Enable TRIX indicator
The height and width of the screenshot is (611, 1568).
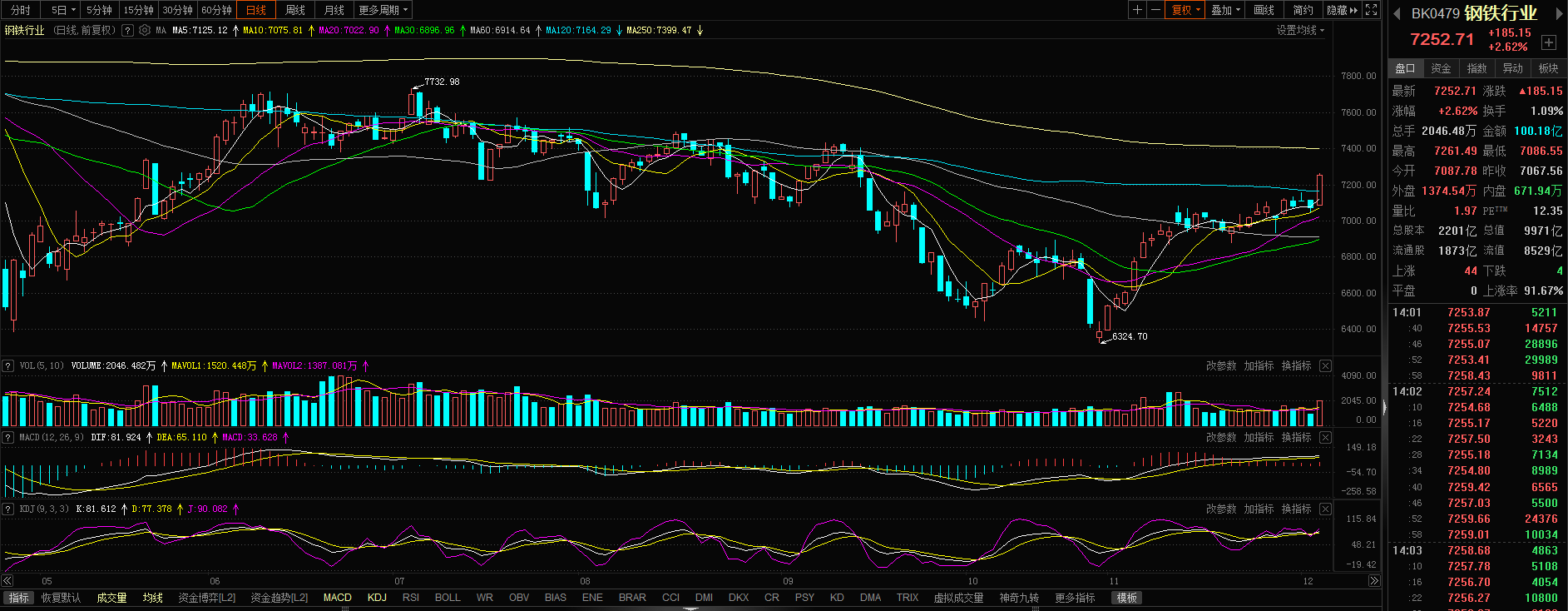[908, 598]
